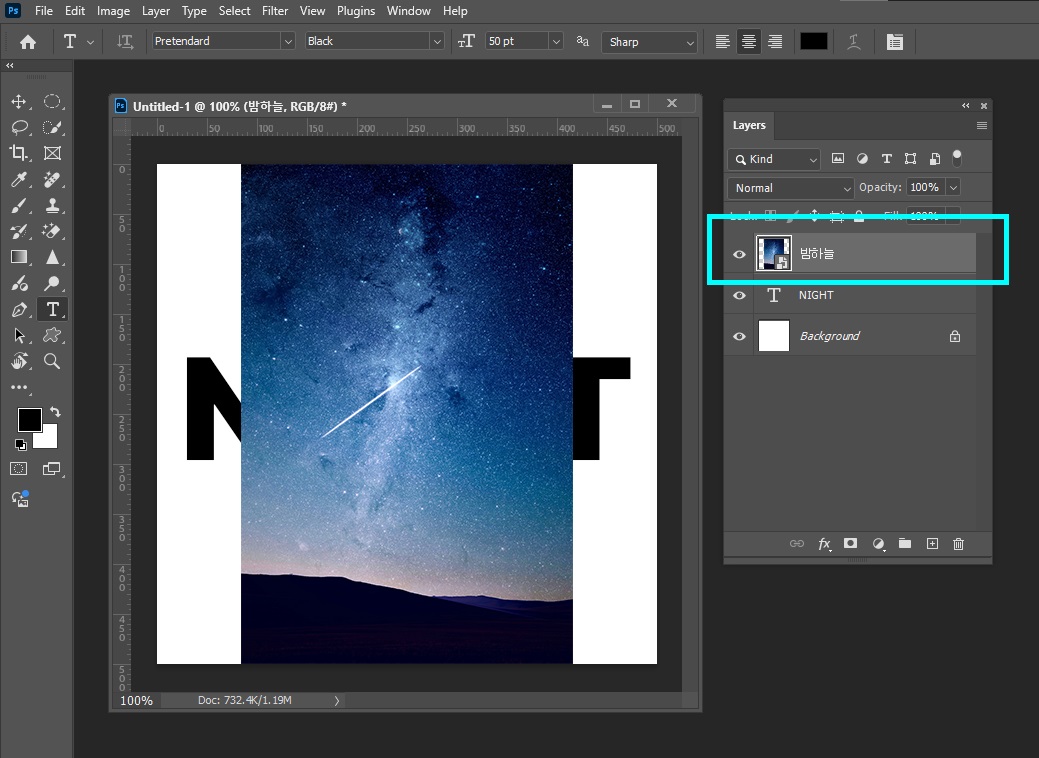Select the Zoom tool
Image resolution: width=1039 pixels, height=758 pixels.
coord(52,361)
